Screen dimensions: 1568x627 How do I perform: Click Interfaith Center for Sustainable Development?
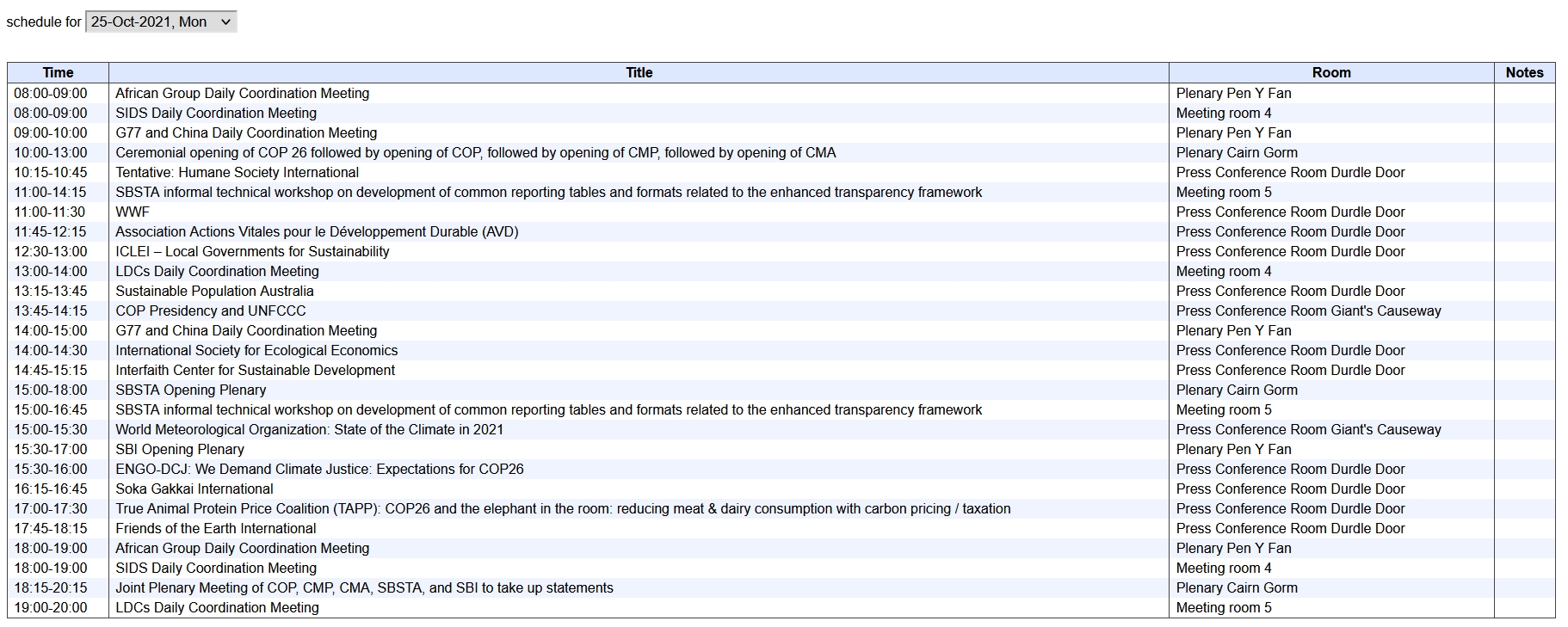point(256,370)
